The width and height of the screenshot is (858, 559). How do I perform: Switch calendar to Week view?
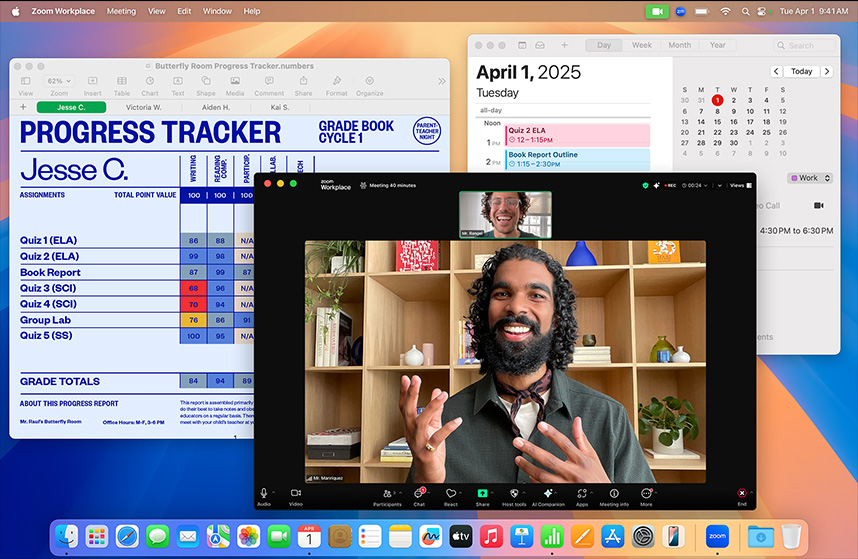click(x=641, y=45)
